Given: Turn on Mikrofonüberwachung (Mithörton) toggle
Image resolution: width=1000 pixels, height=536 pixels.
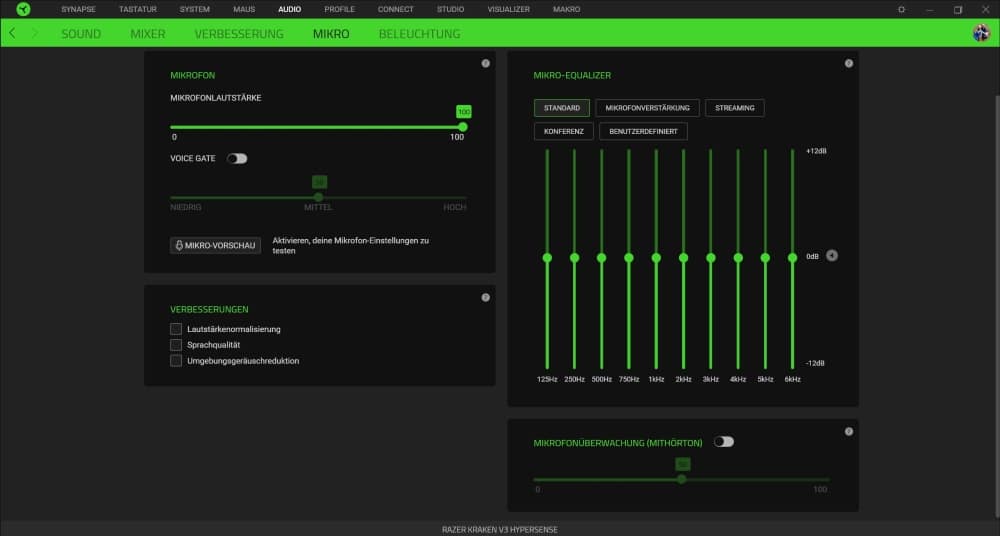Looking at the screenshot, I should pyautogui.click(x=723, y=442).
